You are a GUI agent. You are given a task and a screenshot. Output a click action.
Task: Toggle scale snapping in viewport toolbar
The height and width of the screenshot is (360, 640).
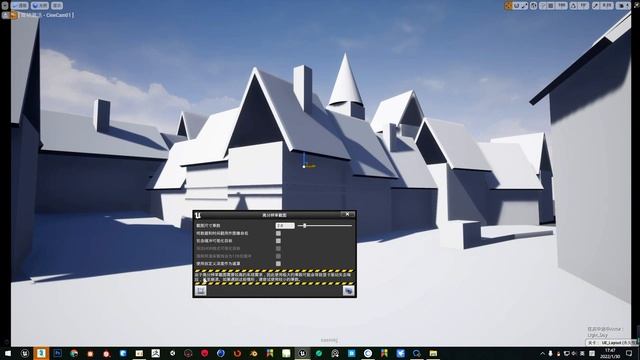(596, 6)
